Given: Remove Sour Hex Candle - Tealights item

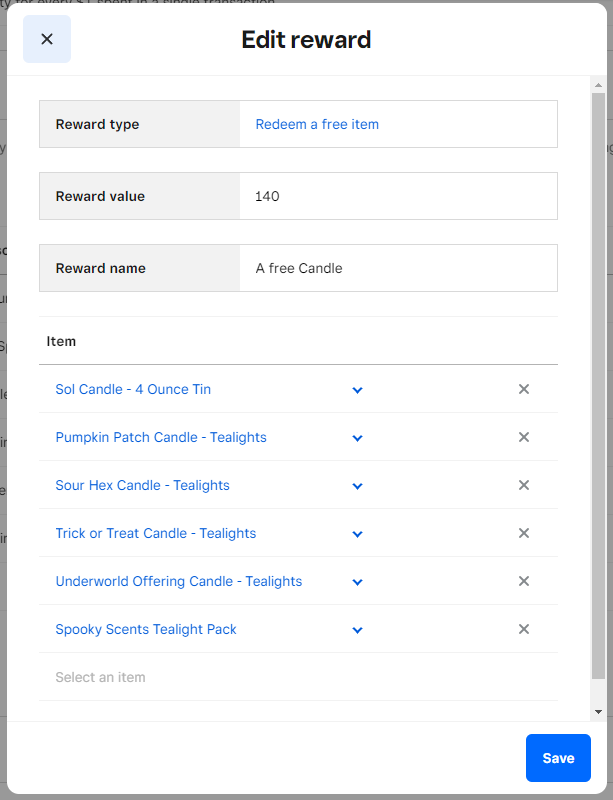Looking at the screenshot, I should click(x=523, y=485).
